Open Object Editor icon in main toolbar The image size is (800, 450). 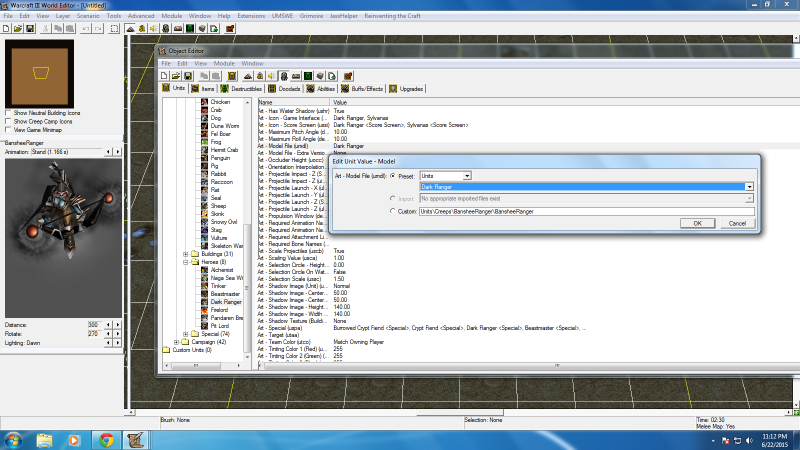166,29
